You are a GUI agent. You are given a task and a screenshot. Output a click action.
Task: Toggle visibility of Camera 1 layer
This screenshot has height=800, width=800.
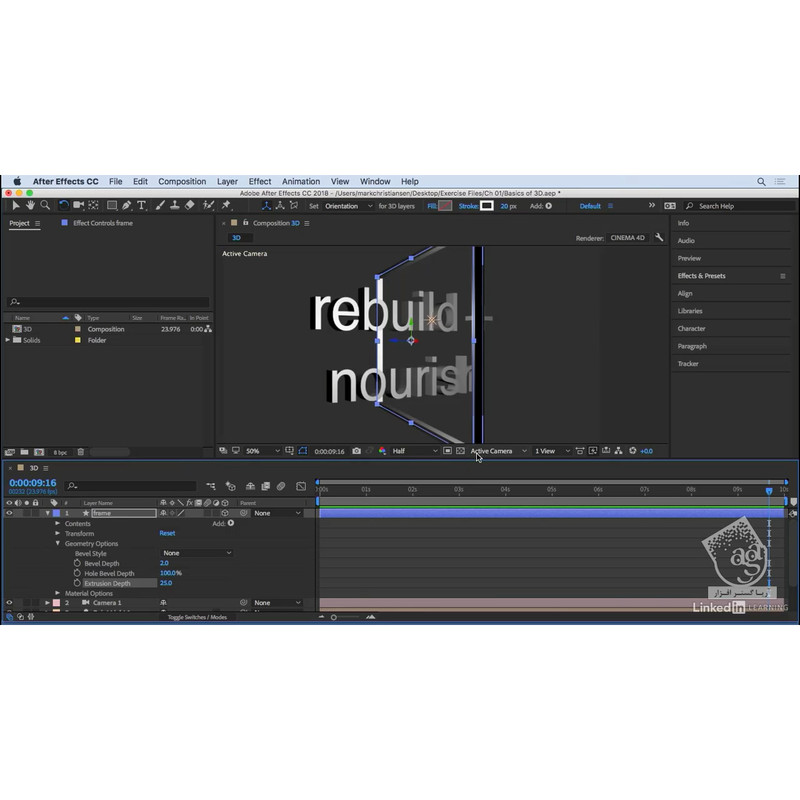[x=9, y=603]
